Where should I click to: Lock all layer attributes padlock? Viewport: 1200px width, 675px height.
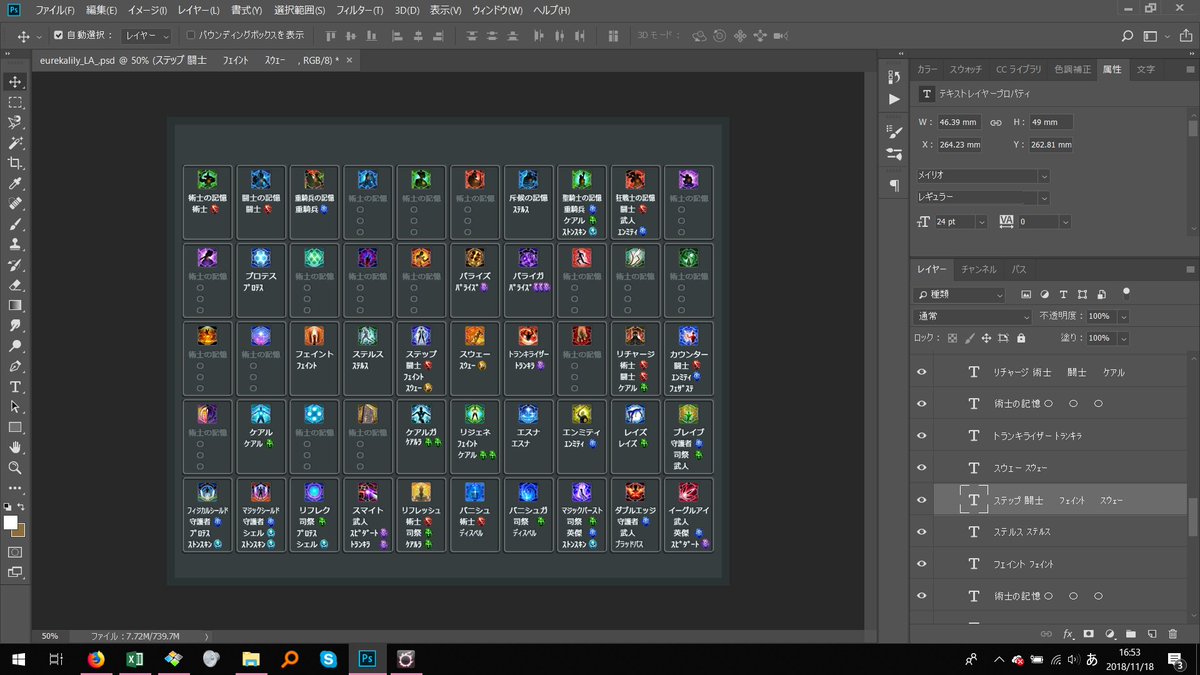tap(1020, 338)
